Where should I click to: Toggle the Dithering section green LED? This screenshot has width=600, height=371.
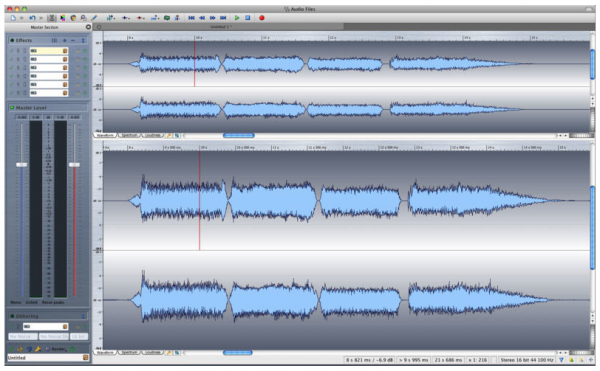click(x=12, y=316)
